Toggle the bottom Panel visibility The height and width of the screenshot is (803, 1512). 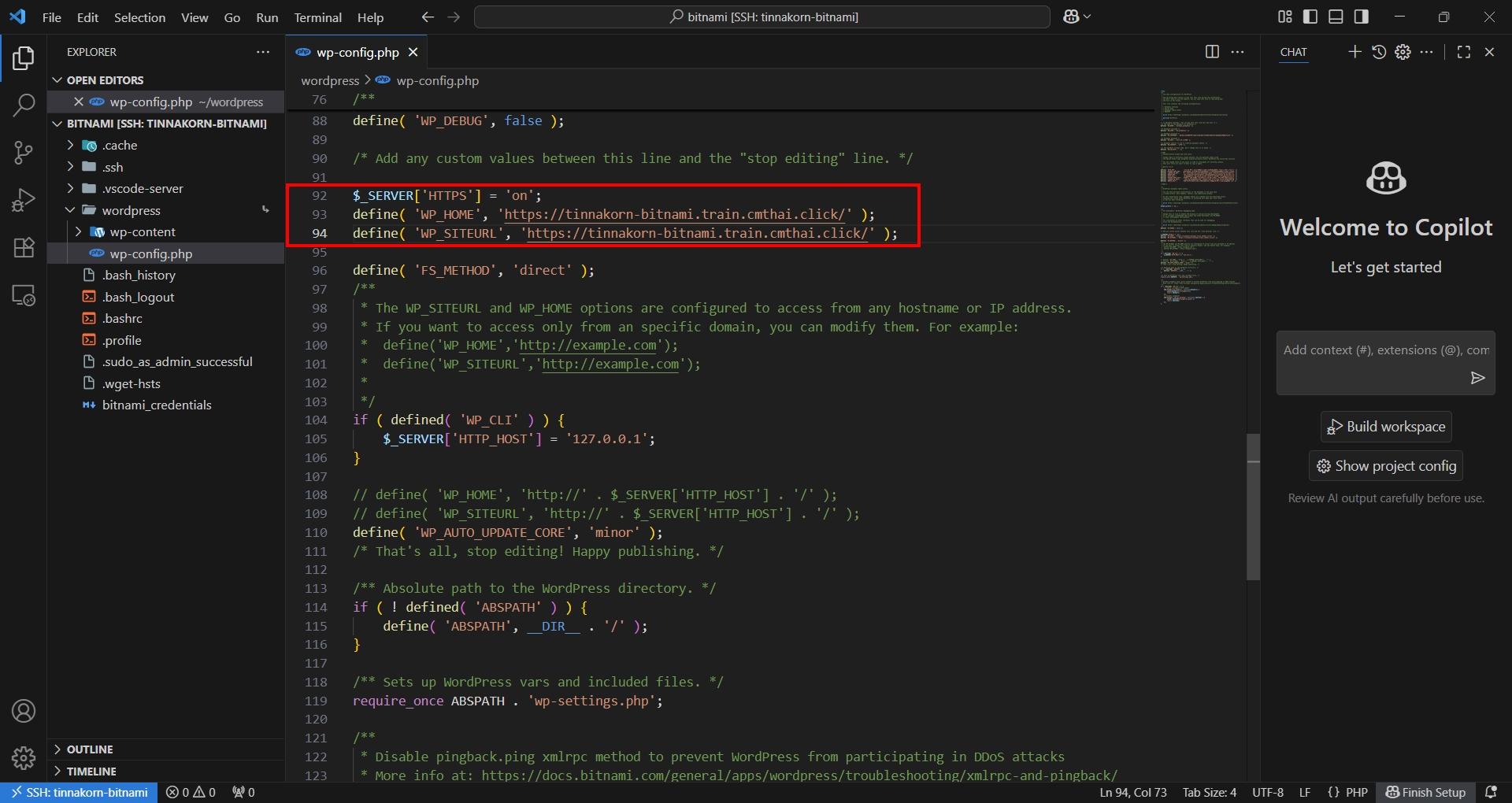(x=1336, y=17)
